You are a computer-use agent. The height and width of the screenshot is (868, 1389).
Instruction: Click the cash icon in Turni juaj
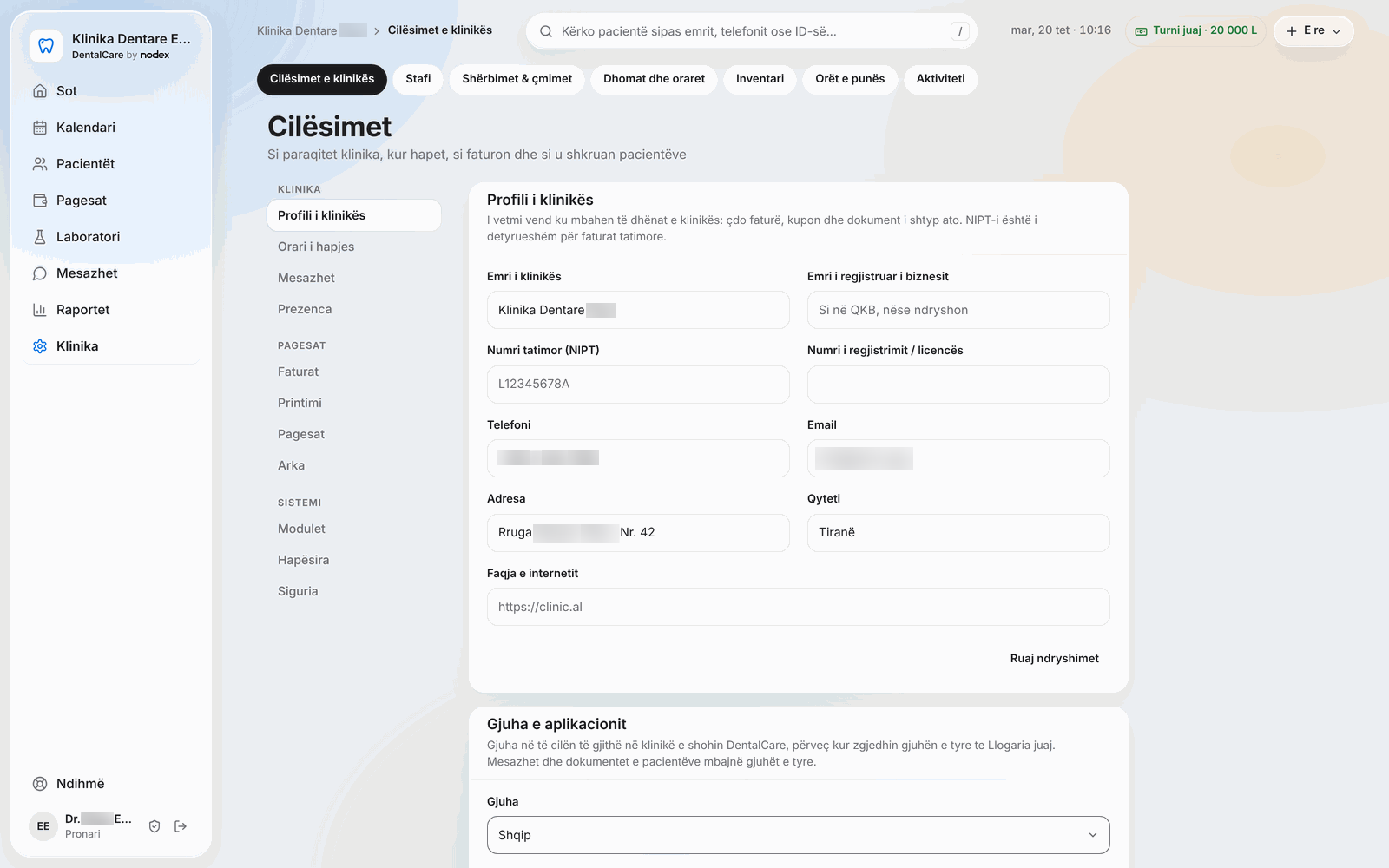[x=1142, y=31]
